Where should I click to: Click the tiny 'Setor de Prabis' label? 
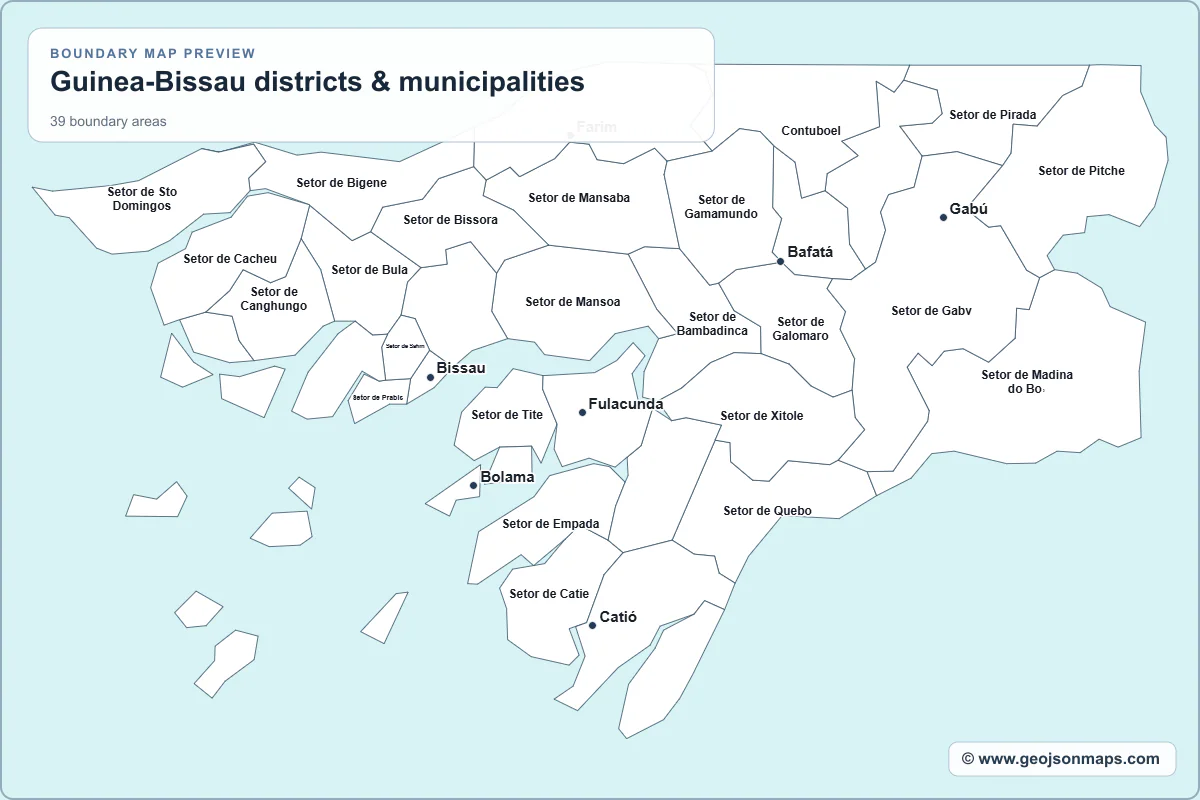pyautogui.click(x=378, y=397)
